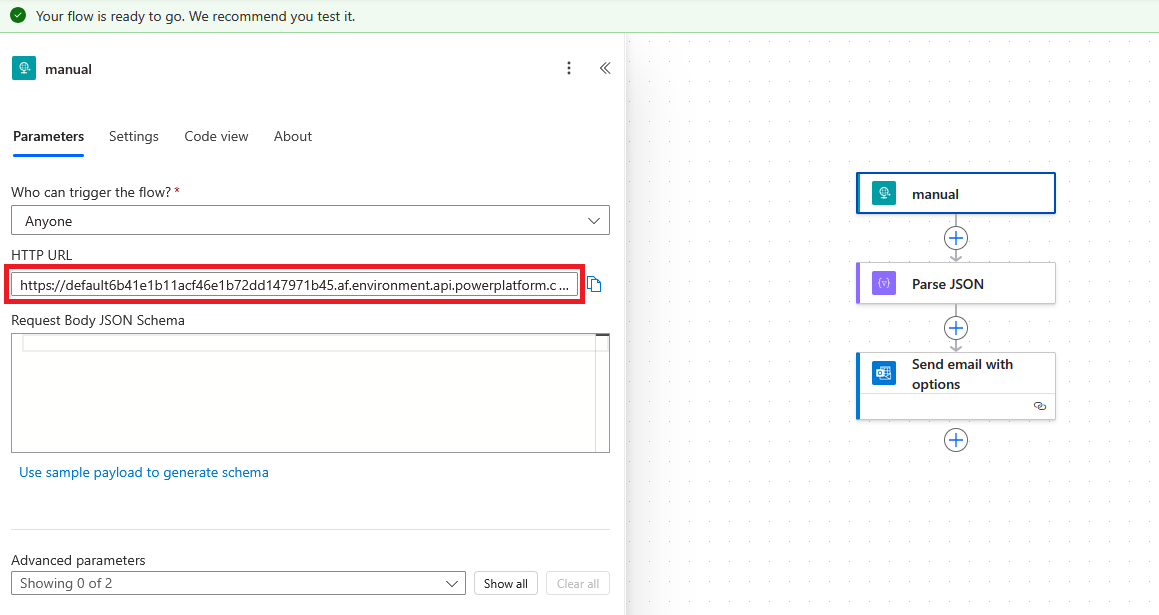Click the manual node icon on canvas
Image resolution: width=1159 pixels, height=615 pixels.
pyautogui.click(x=884, y=193)
